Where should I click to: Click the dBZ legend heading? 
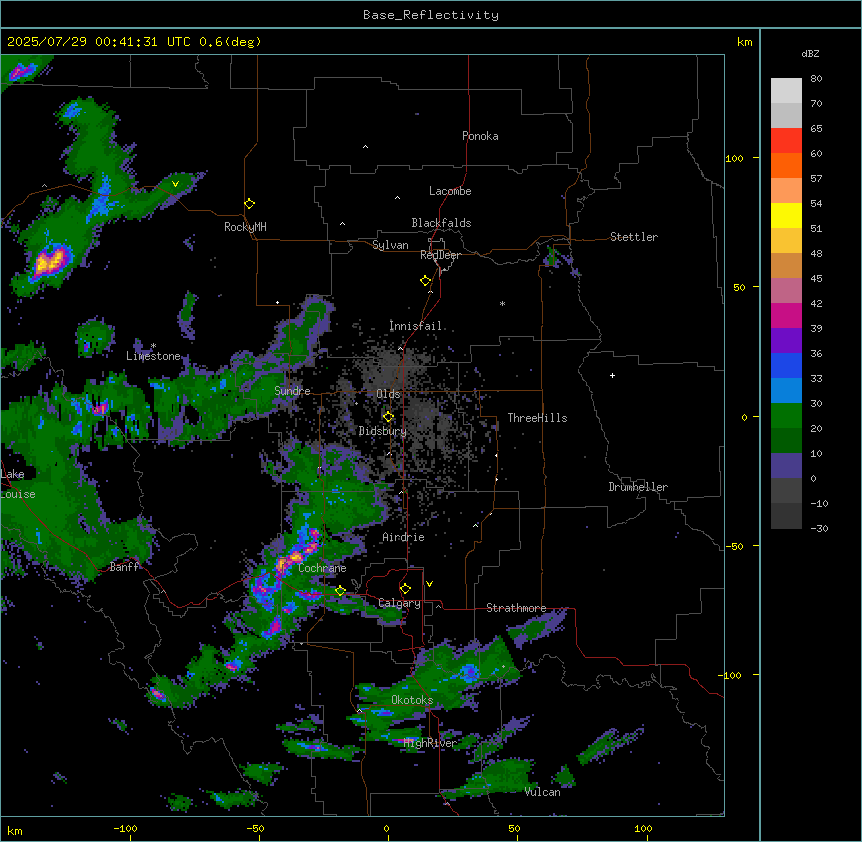pyautogui.click(x=810, y=53)
